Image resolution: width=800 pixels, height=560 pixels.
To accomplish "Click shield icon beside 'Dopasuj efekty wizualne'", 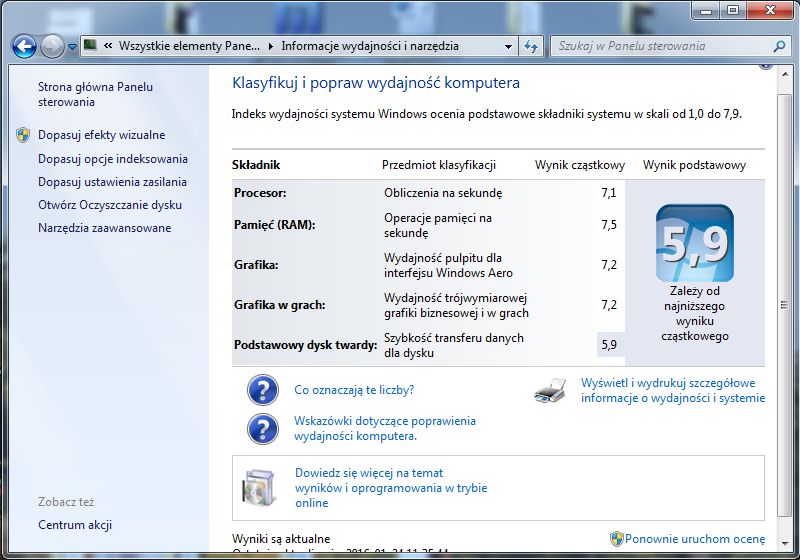I will point(23,135).
